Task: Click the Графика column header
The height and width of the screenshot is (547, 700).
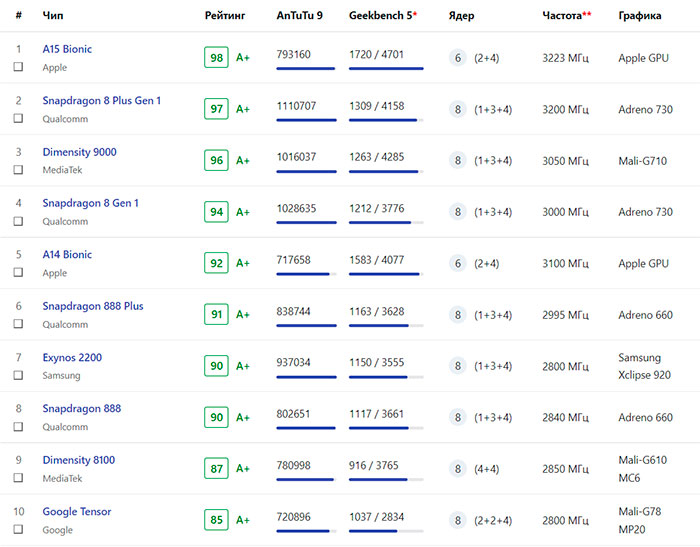Action: coord(640,16)
